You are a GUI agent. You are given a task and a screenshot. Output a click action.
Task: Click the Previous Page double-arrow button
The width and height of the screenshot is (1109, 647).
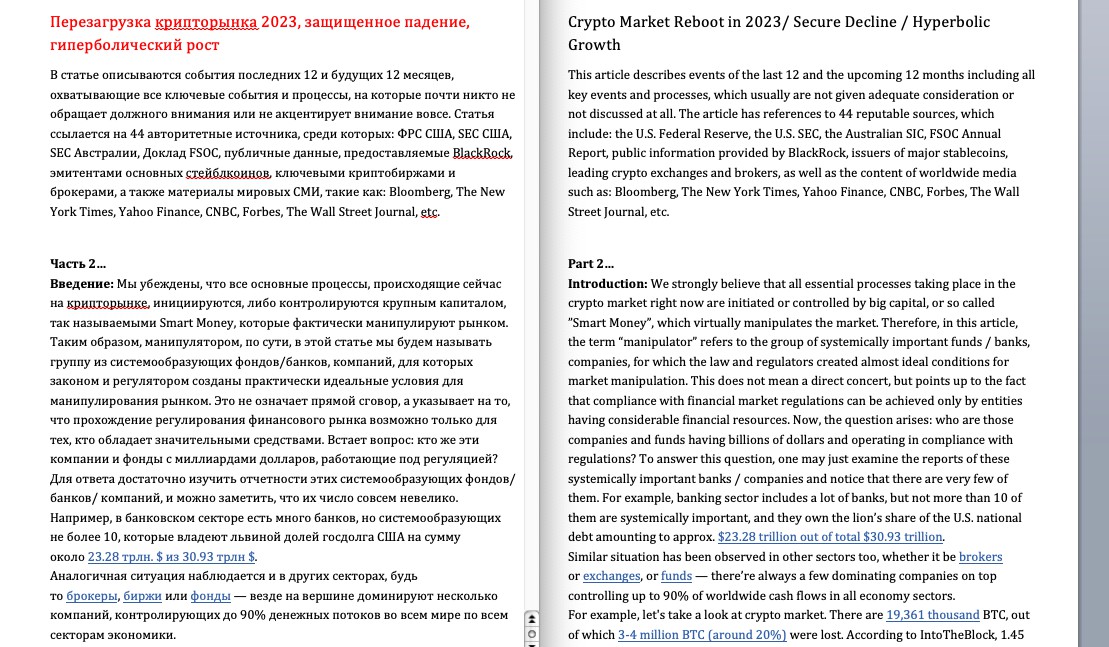(532, 619)
